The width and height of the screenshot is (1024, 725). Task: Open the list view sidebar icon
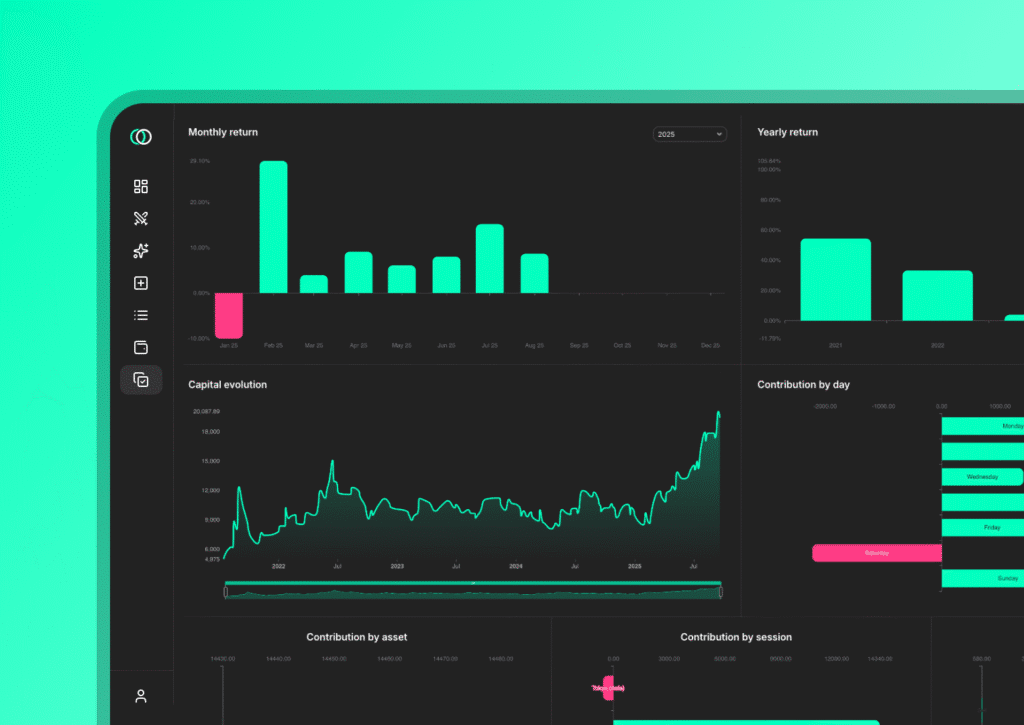(x=141, y=315)
